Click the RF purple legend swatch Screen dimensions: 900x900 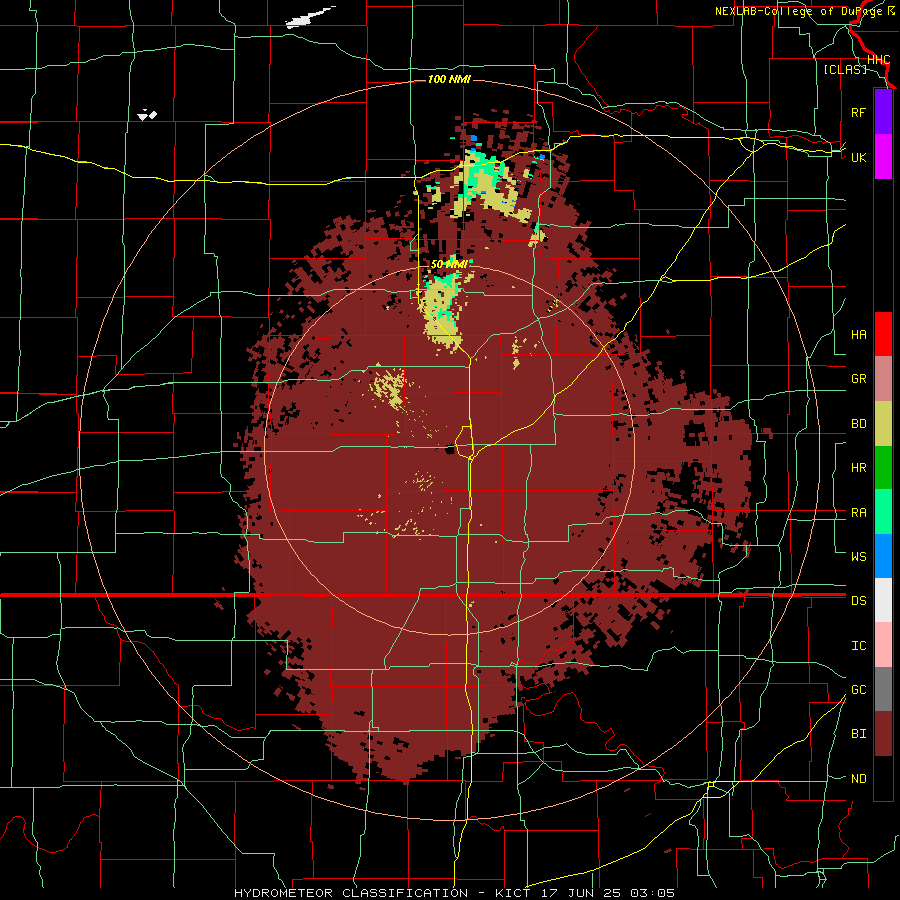(883, 112)
